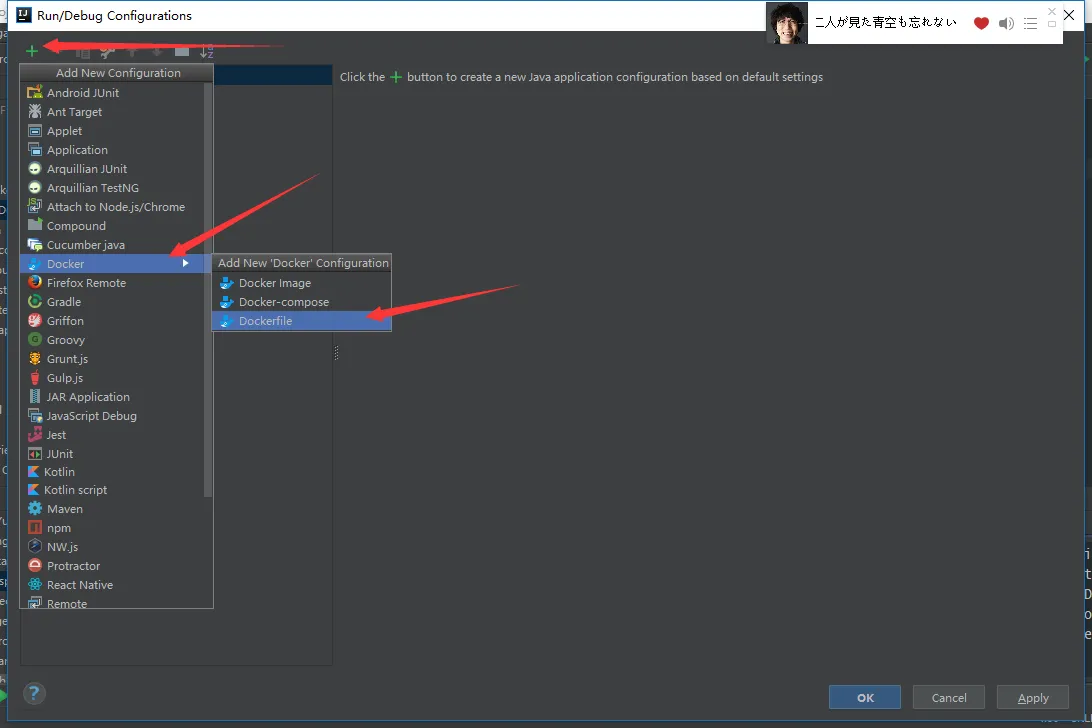Viewport: 1092px width, 728px height.
Task: Click the Copy Configuration toolbar icon
Action: click(83, 52)
